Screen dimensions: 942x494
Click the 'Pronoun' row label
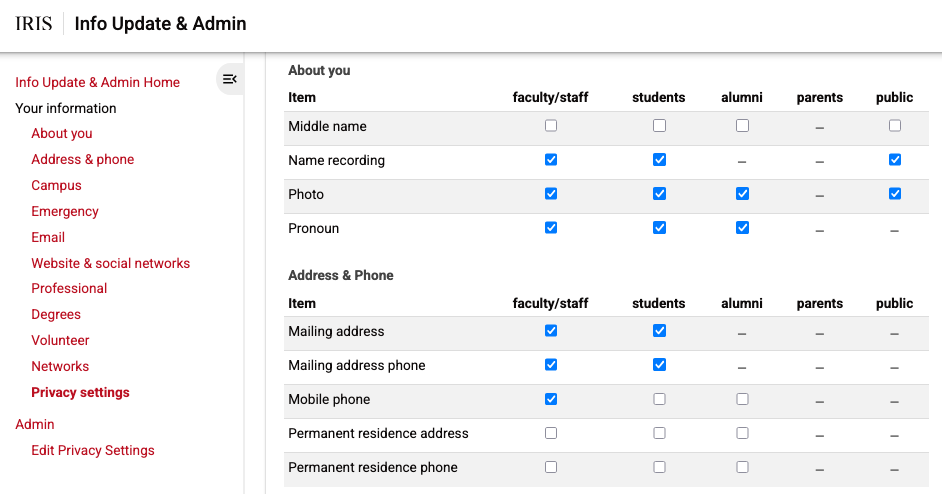pos(314,228)
